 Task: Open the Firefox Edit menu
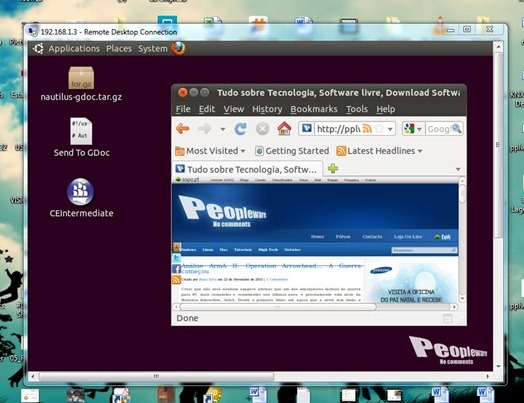point(207,109)
